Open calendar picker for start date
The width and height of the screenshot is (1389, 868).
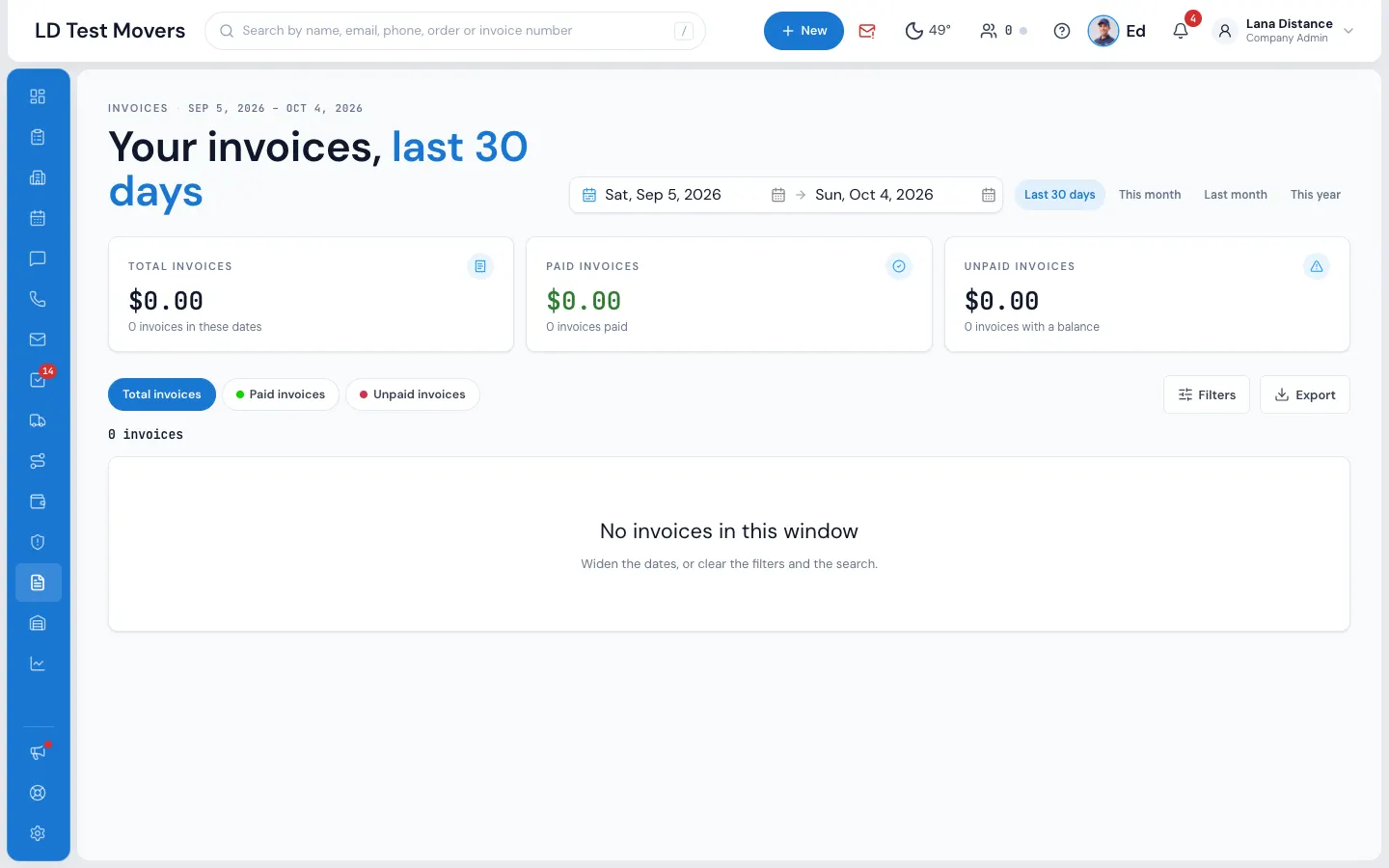coord(778,195)
